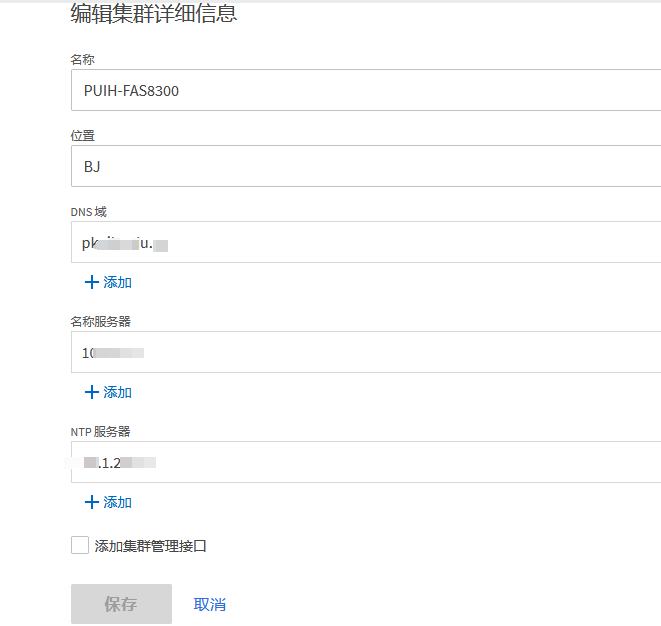Image resolution: width=661 pixels, height=626 pixels.
Task: Click plus icon below DNS 域 field
Action: 91,282
